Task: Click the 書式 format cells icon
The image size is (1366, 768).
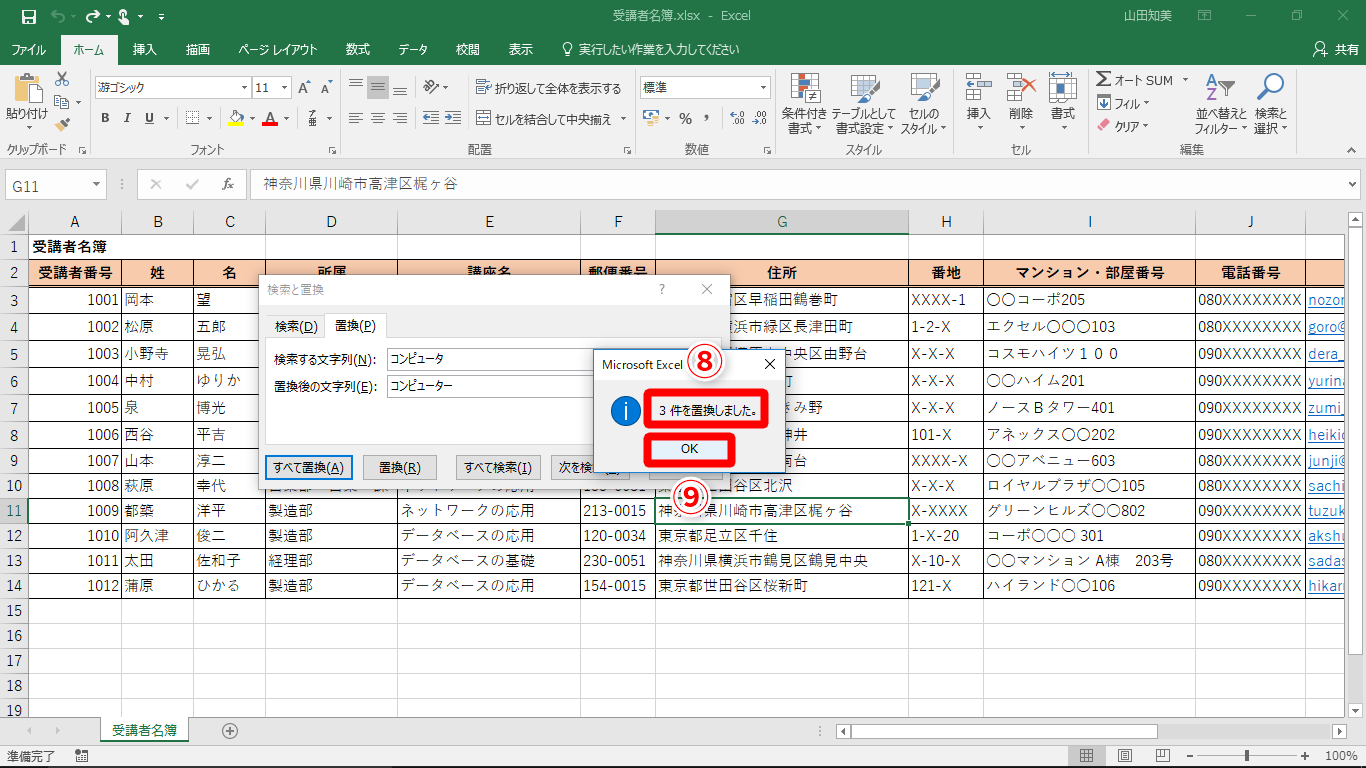Action: tap(1062, 88)
